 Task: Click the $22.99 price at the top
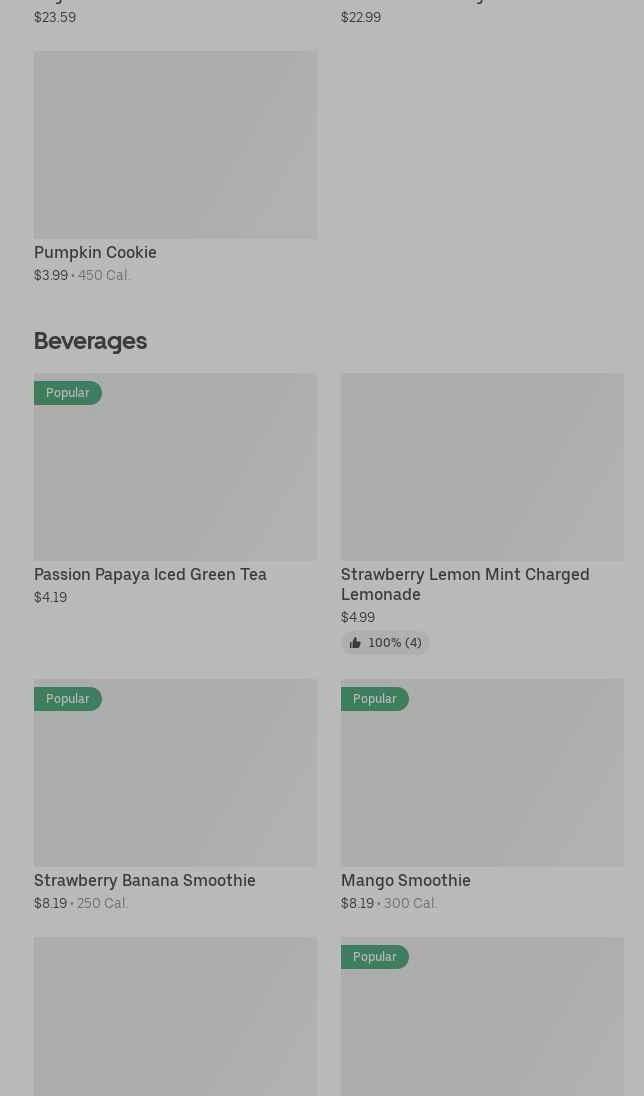click(361, 17)
